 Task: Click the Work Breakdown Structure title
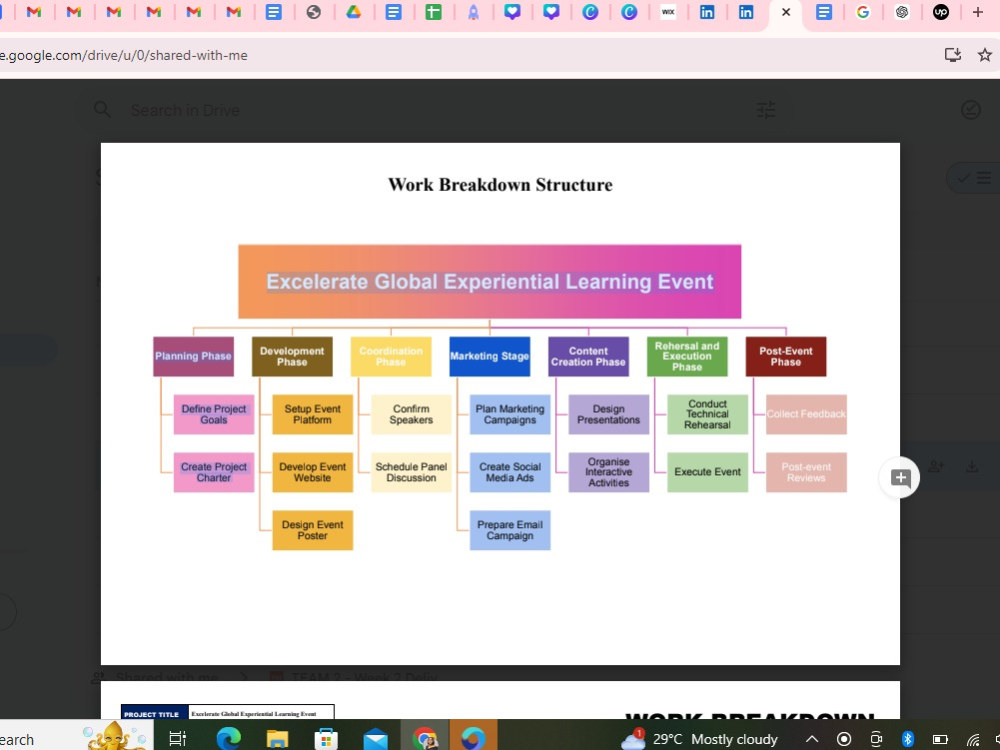(x=500, y=184)
